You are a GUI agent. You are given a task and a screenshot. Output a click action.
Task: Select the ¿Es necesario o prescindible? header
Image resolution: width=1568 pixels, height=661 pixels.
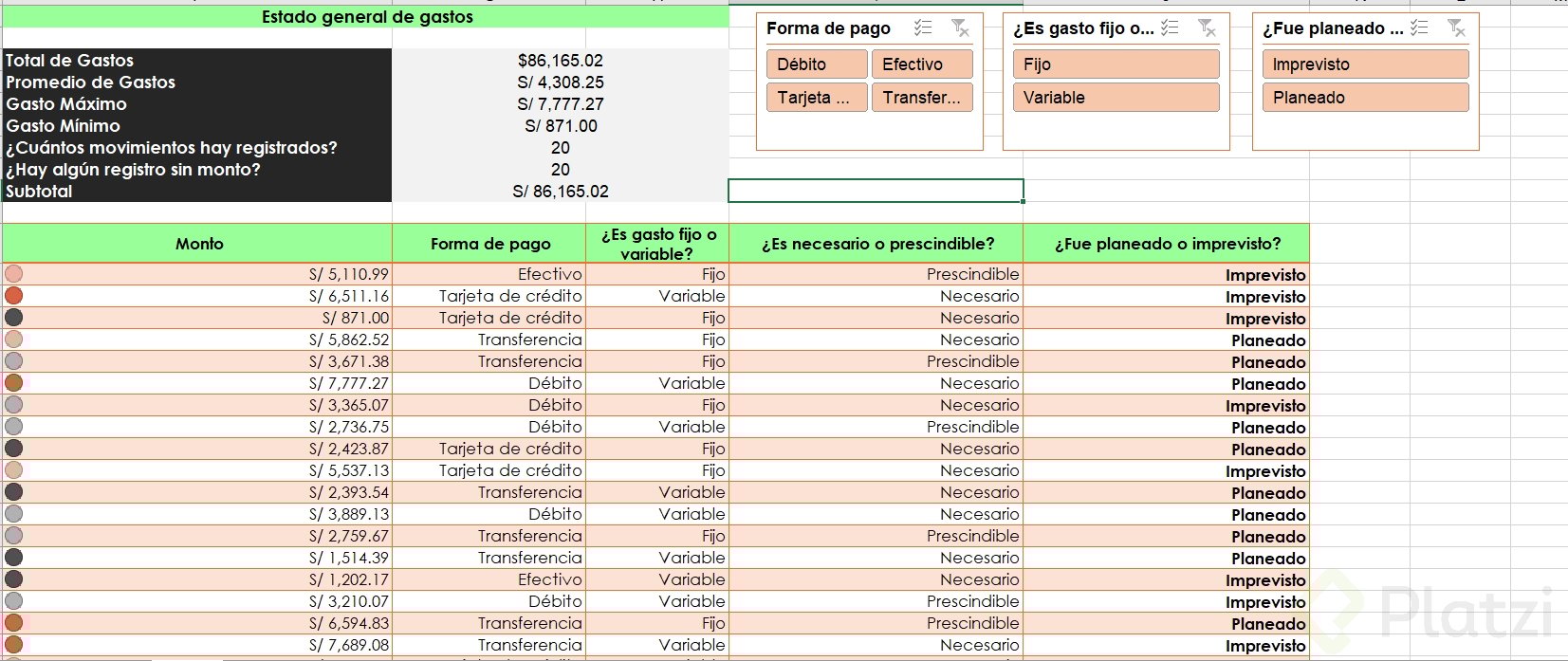coord(876,244)
